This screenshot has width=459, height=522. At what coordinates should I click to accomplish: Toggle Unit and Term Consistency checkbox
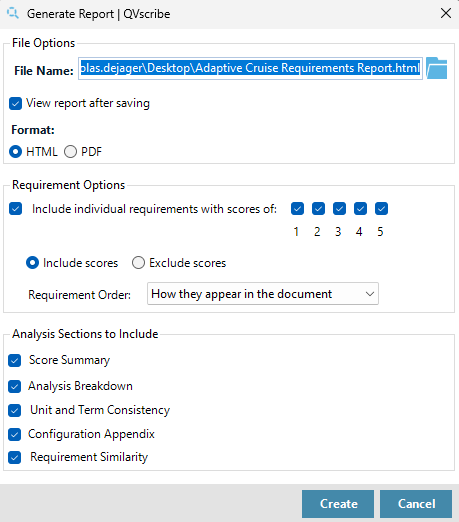click(15, 411)
